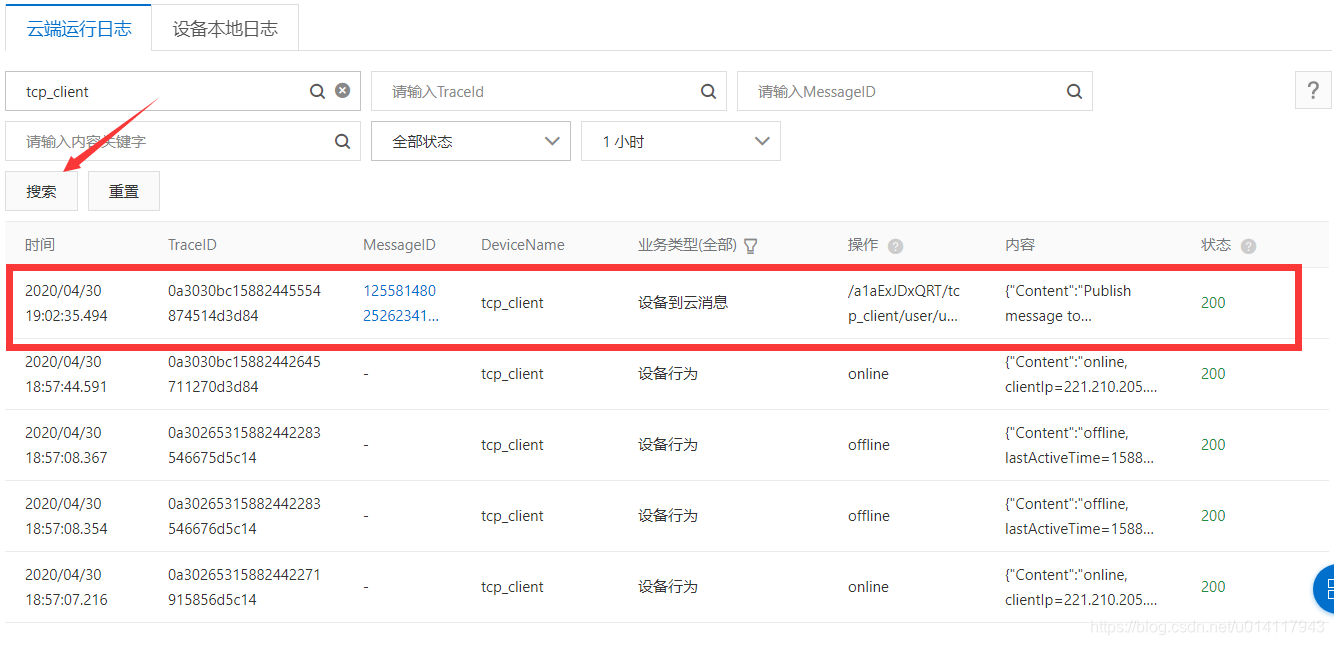Screen dimensions: 1334x645
Task: Select TraceID 0a30265315882442271915856d5c14
Action: click(244, 587)
